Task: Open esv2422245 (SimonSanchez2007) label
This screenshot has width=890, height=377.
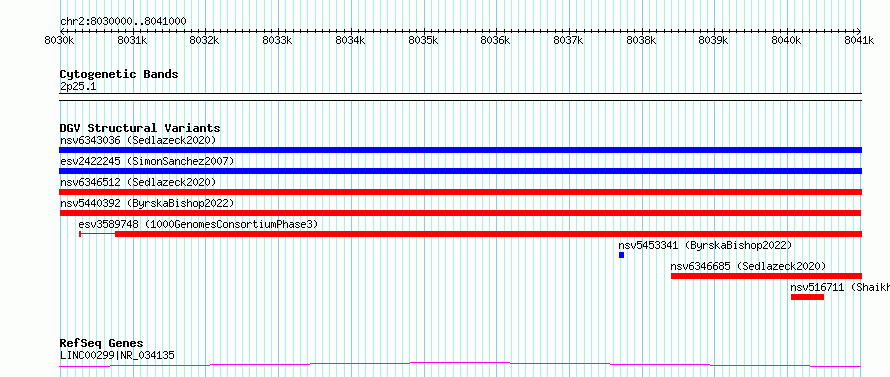Action: (147, 161)
